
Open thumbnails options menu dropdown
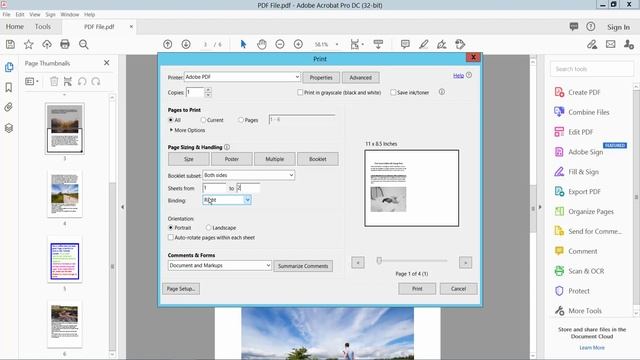pos(32,82)
